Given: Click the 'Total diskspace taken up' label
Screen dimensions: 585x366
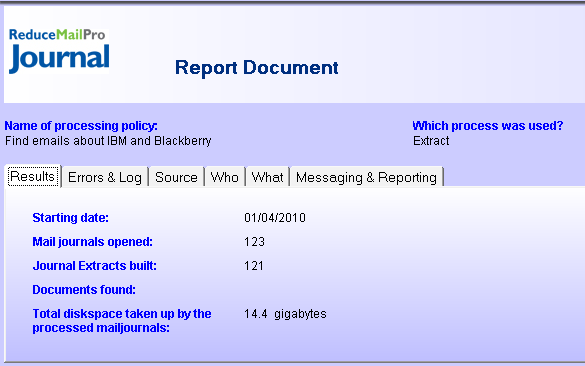Looking at the screenshot, I should point(122,320).
